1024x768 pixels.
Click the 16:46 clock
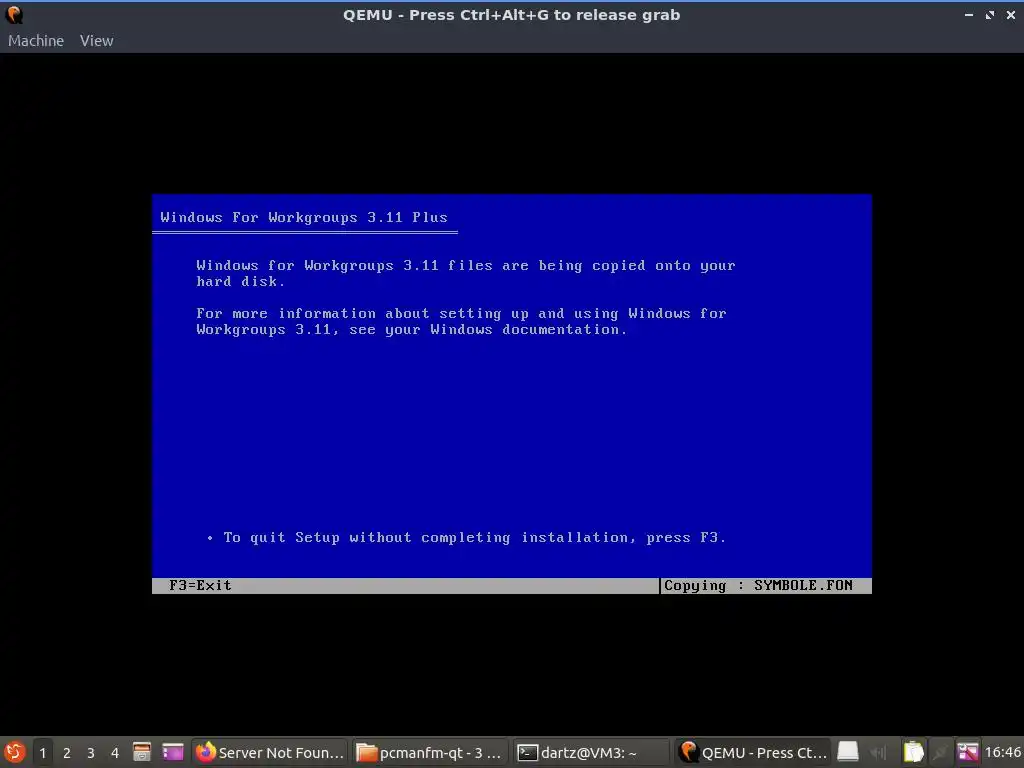(1002, 752)
